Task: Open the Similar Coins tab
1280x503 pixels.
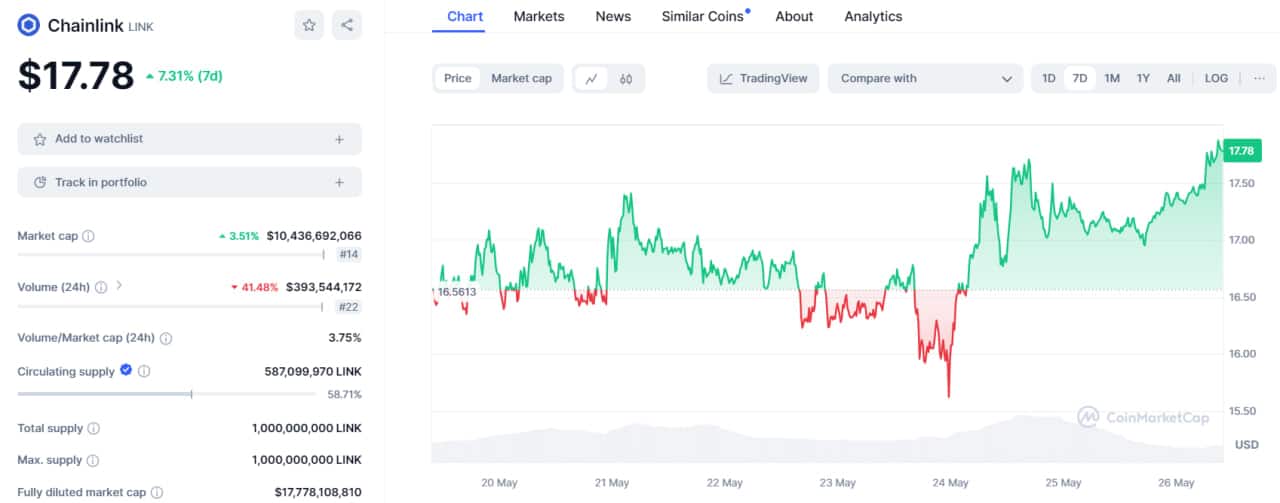Action: click(704, 16)
